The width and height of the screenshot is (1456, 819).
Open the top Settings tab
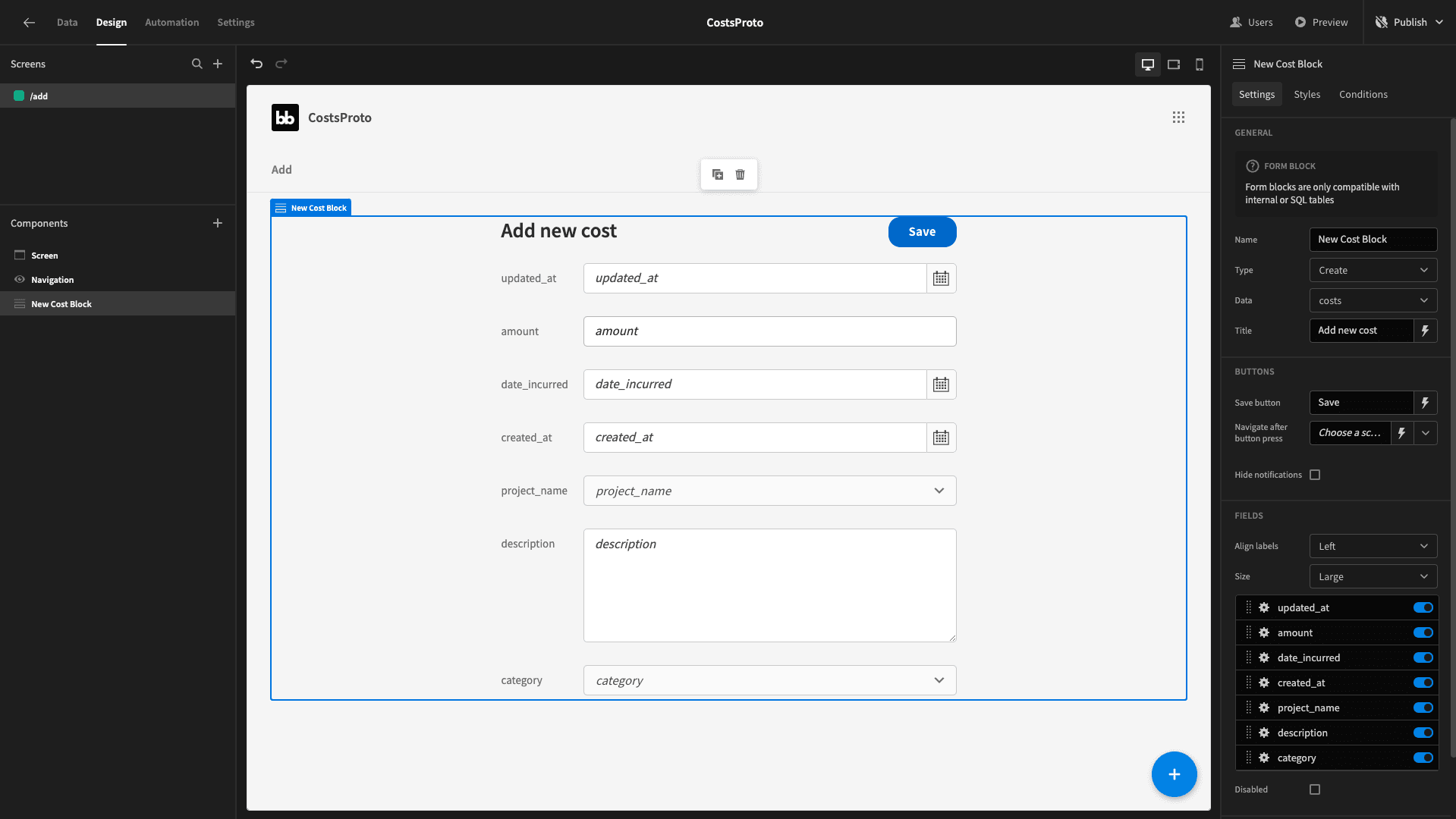[236, 23]
